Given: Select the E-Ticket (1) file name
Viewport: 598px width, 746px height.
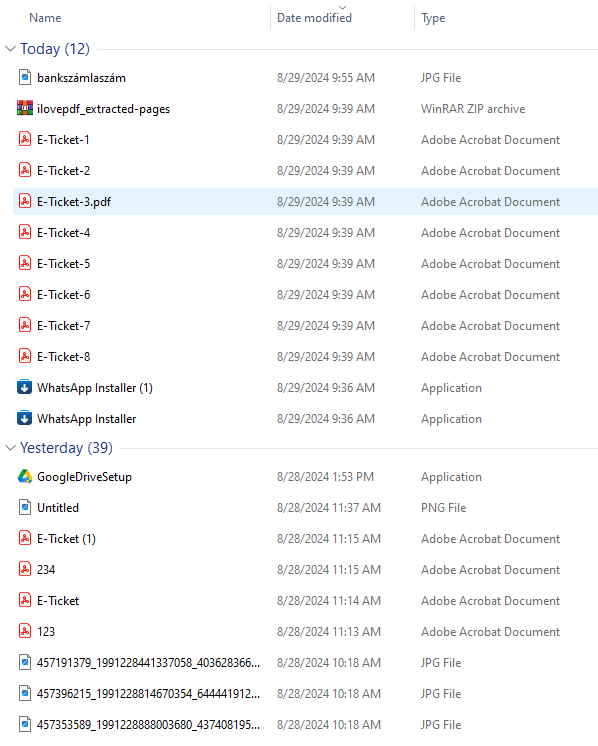Looking at the screenshot, I should point(66,539).
